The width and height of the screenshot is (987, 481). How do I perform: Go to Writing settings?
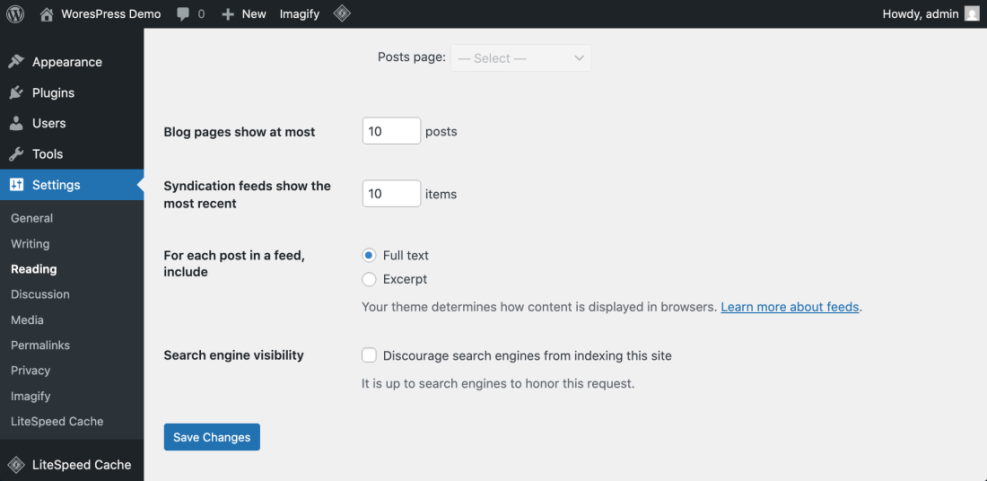tap(30, 244)
